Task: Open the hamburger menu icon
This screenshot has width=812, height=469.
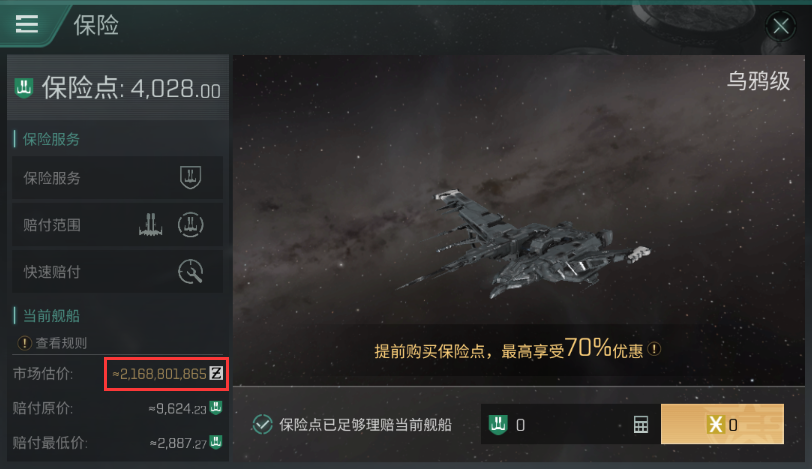Action: point(26,24)
